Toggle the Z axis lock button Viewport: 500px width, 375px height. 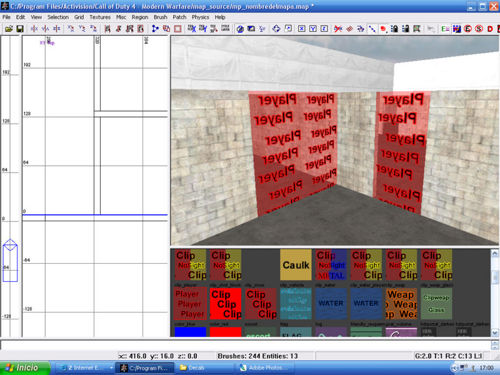[x=324, y=29]
